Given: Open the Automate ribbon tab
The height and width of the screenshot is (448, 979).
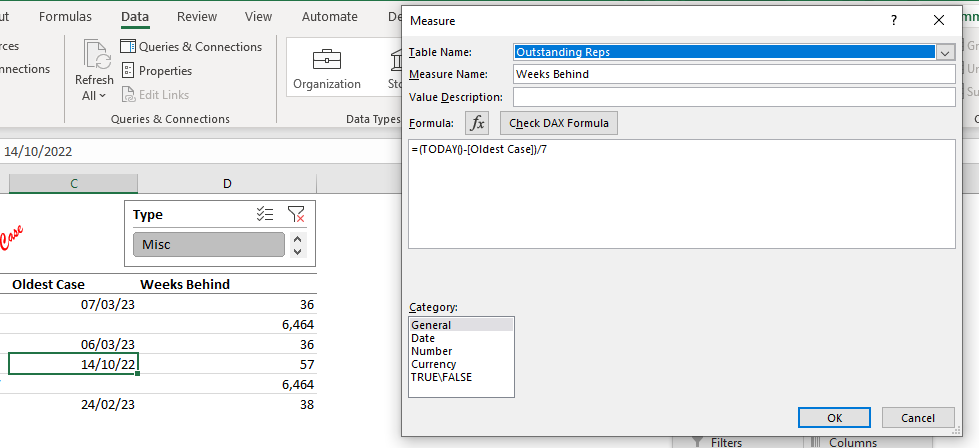Looking at the screenshot, I should (330, 17).
